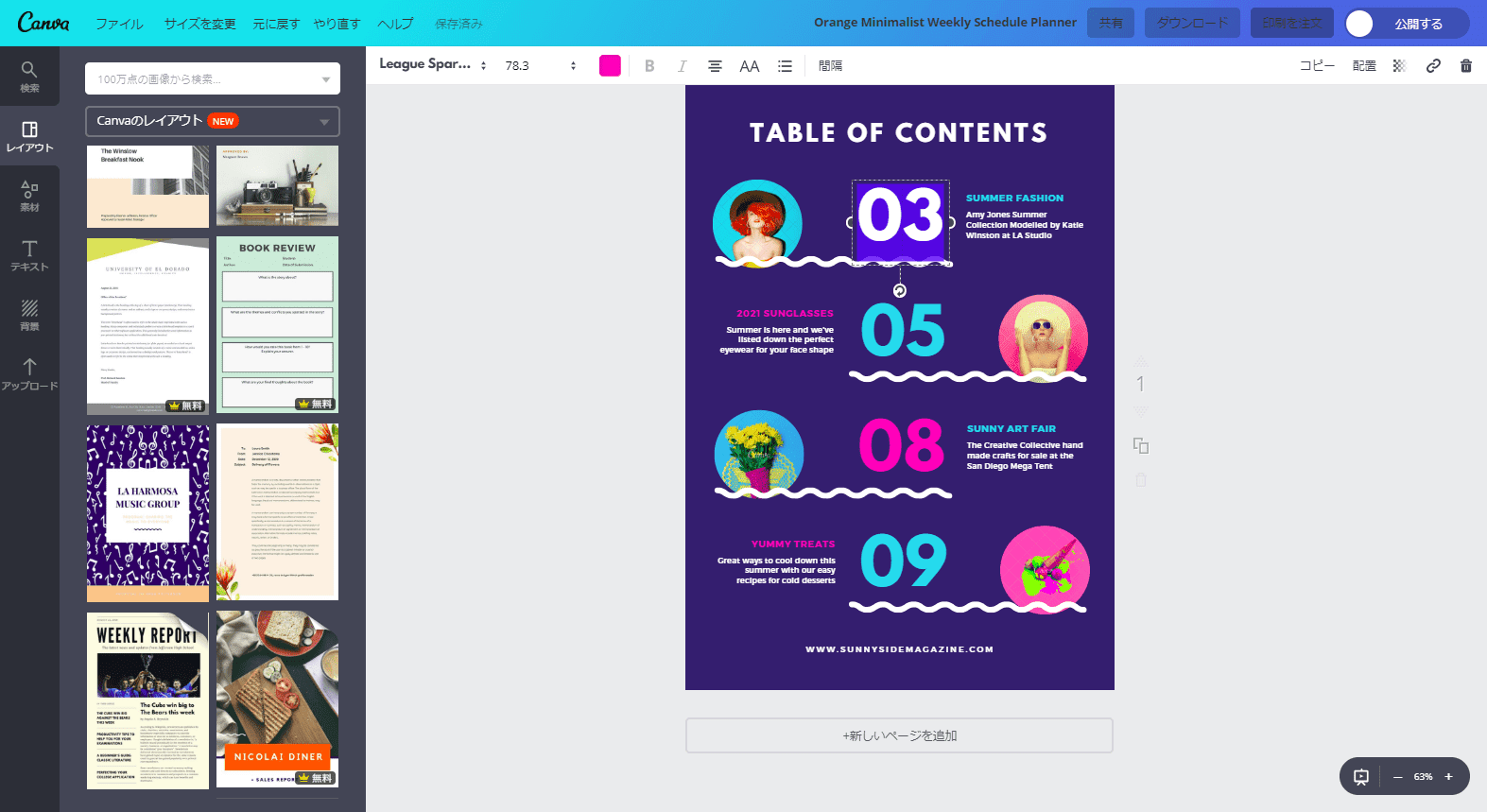Screen dimensions: 1487x812
Task: Enter presentation mode icon
Action: pyautogui.click(x=1361, y=777)
